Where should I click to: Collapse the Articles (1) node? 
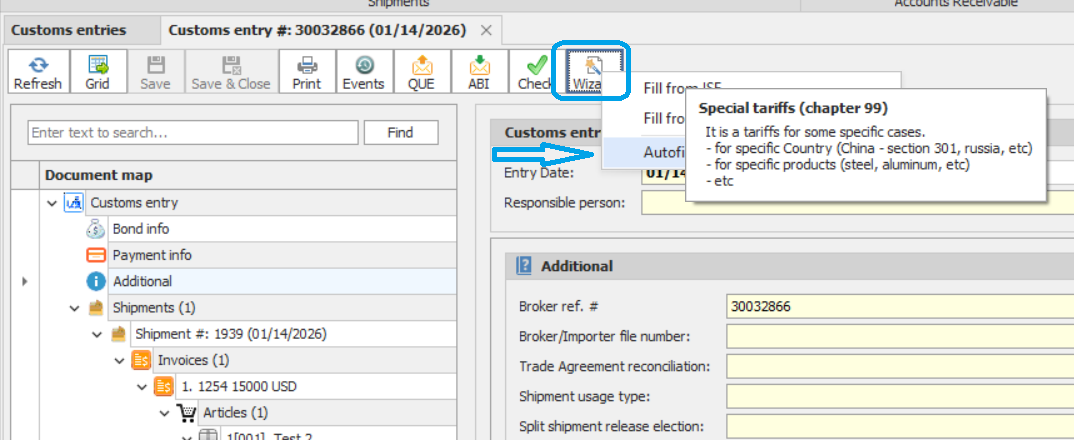click(x=164, y=413)
